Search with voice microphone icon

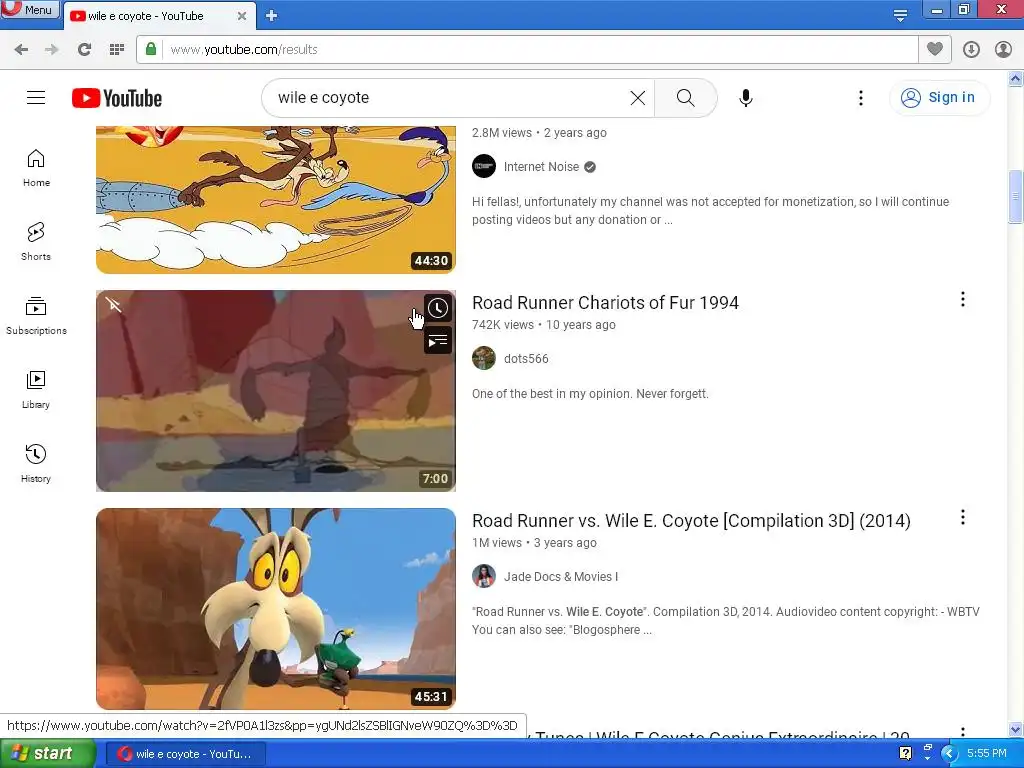click(x=746, y=98)
